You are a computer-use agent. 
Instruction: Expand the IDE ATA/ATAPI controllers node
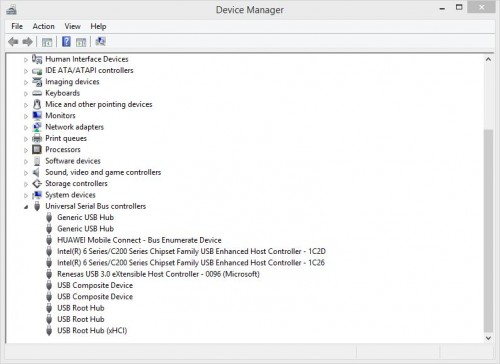pos(26,71)
